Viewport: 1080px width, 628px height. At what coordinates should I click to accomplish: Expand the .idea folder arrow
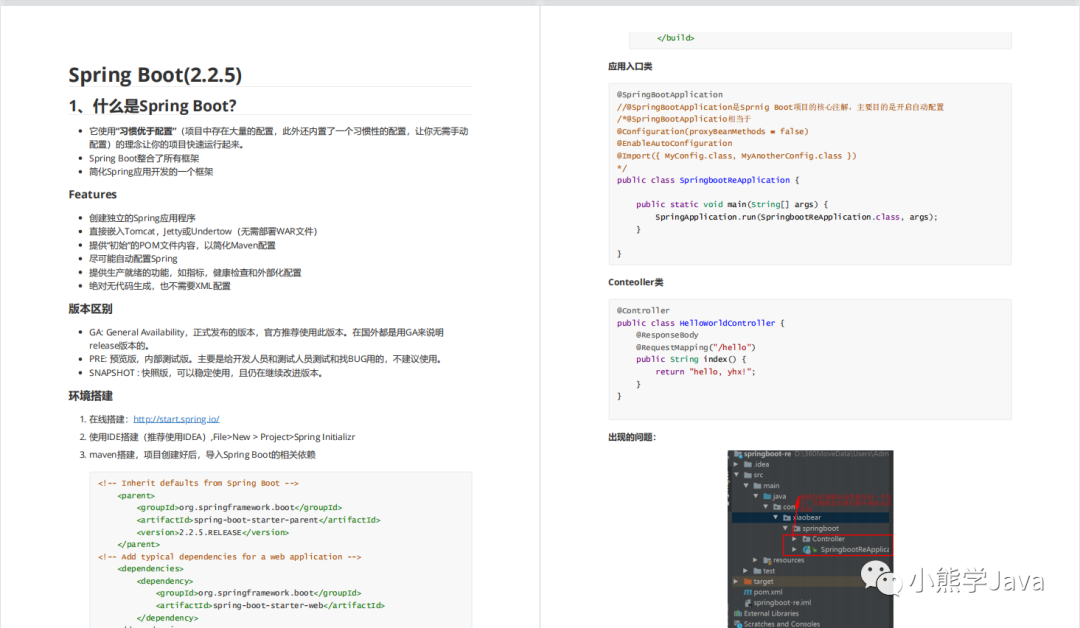click(x=736, y=464)
